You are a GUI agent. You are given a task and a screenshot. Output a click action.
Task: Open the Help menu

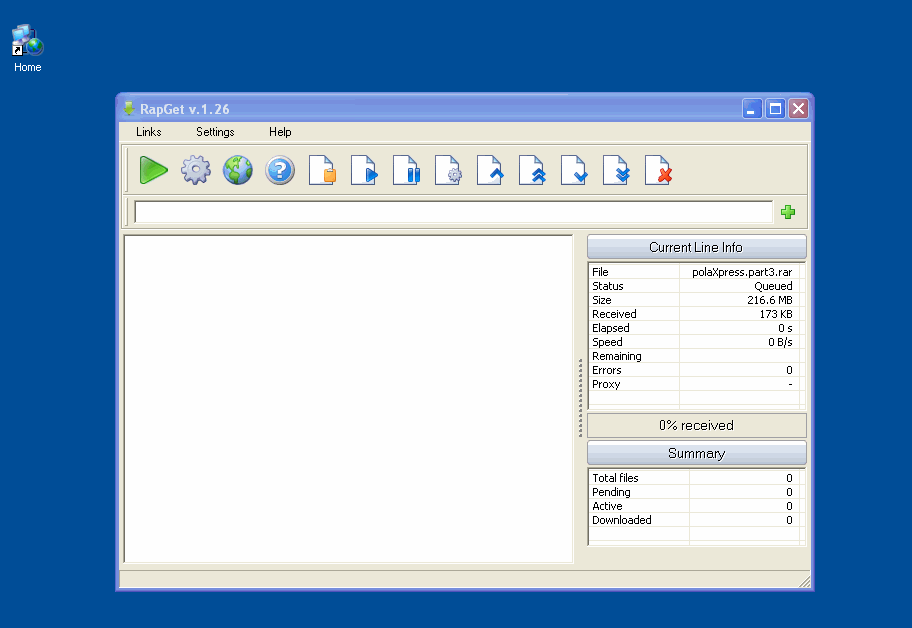pyautogui.click(x=280, y=132)
